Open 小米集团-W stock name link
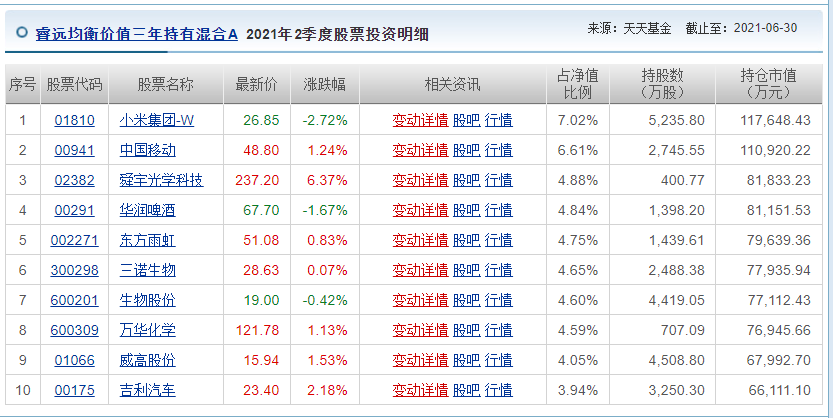The height and width of the screenshot is (418, 833). coord(157,121)
